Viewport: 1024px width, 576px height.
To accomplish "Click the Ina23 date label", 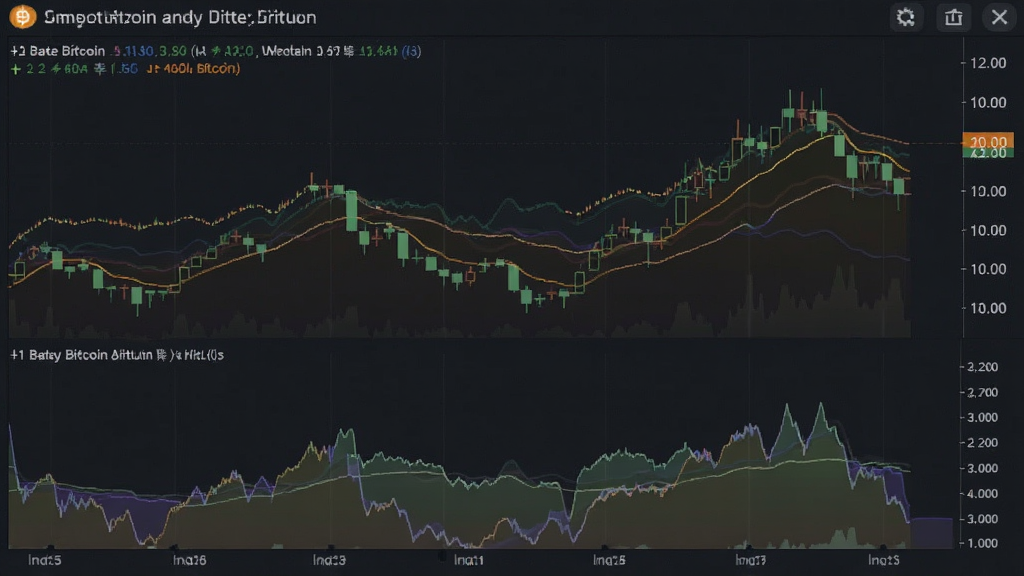I will click(329, 560).
